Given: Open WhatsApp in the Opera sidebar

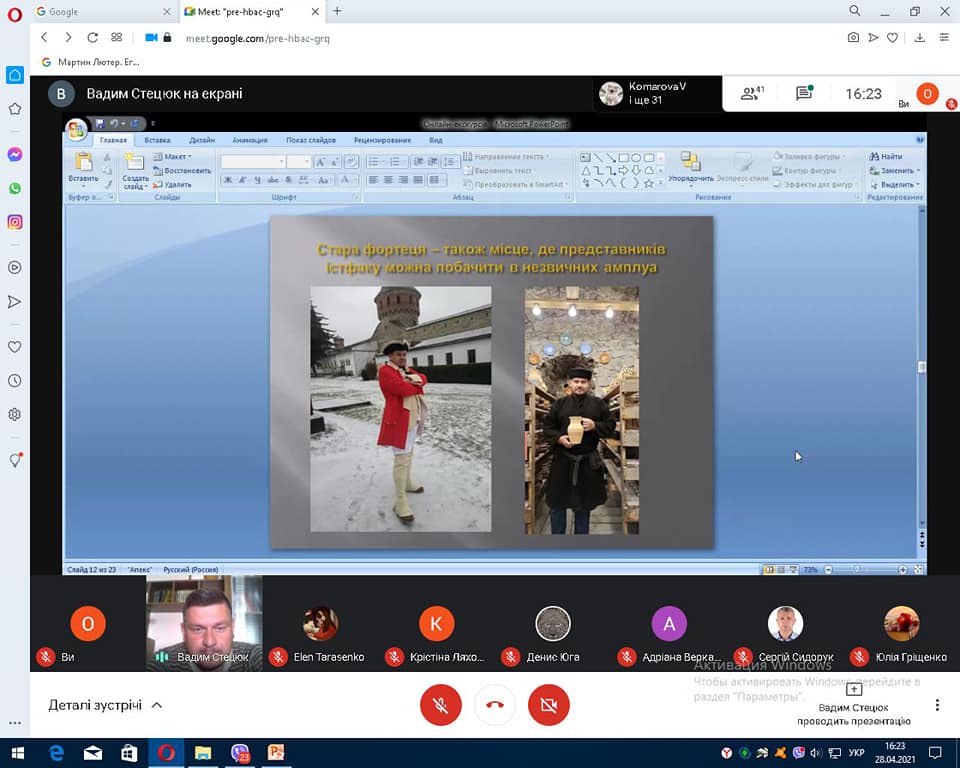Looking at the screenshot, I should tap(15, 188).
